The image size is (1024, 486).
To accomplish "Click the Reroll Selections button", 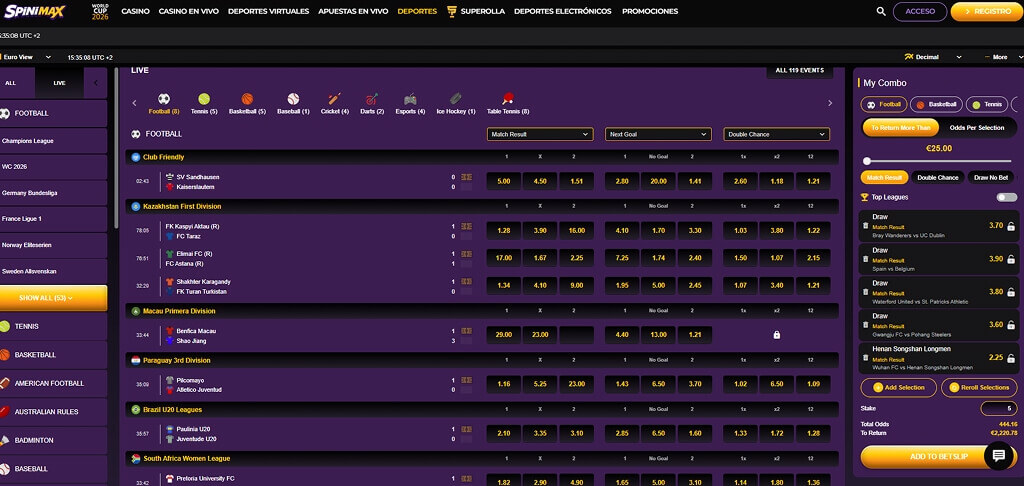I will tap(979, 387).
